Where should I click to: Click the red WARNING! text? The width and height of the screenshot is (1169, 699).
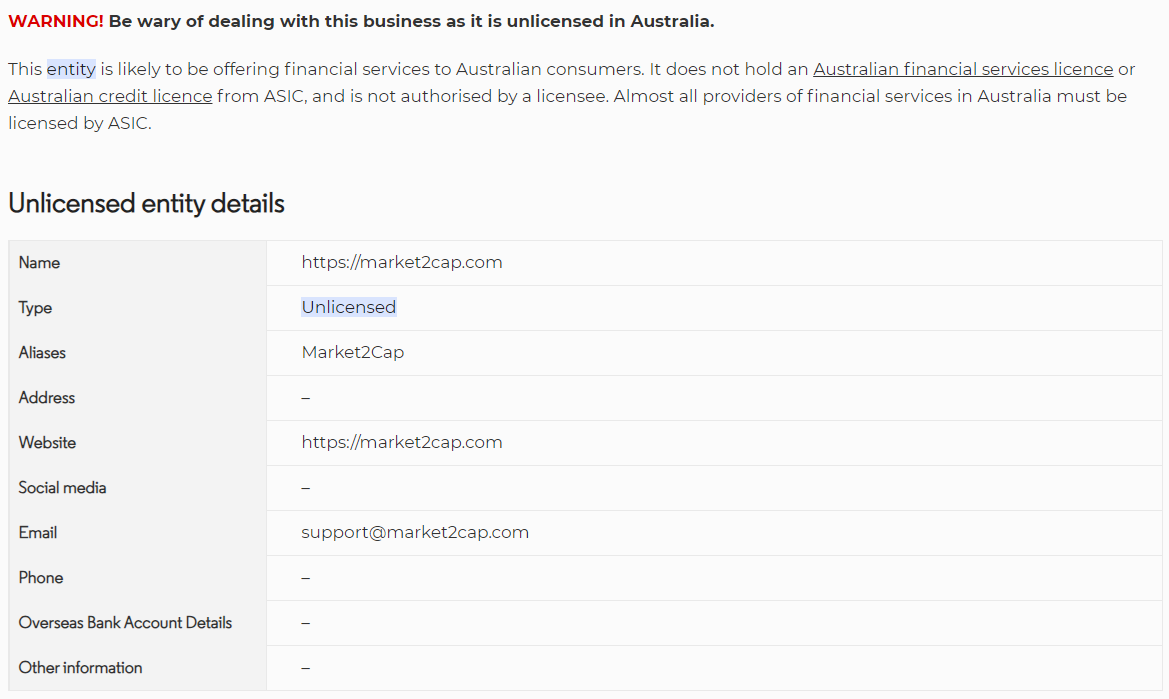(x=56, y=22)
